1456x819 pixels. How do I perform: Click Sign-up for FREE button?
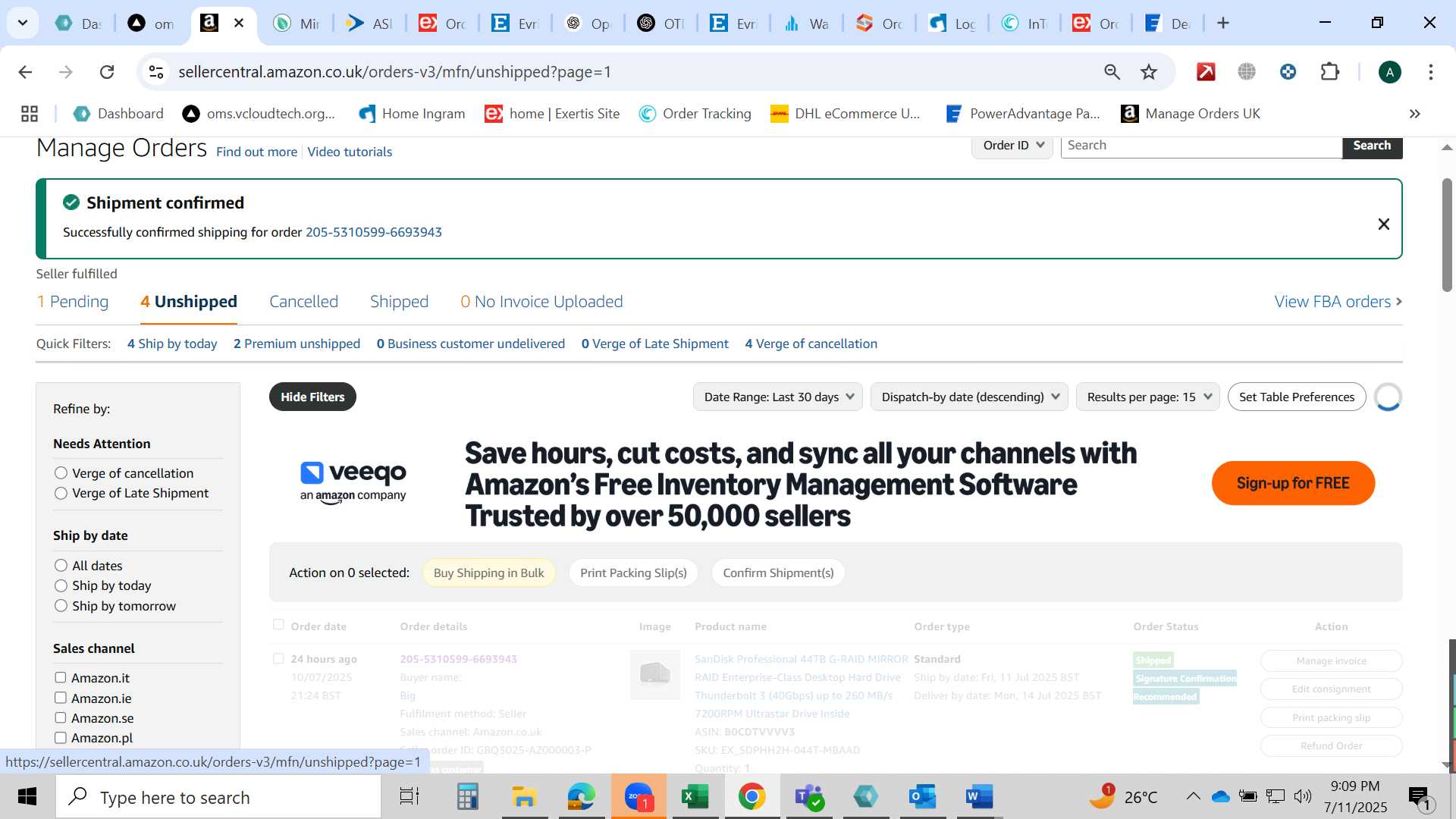1293,483
